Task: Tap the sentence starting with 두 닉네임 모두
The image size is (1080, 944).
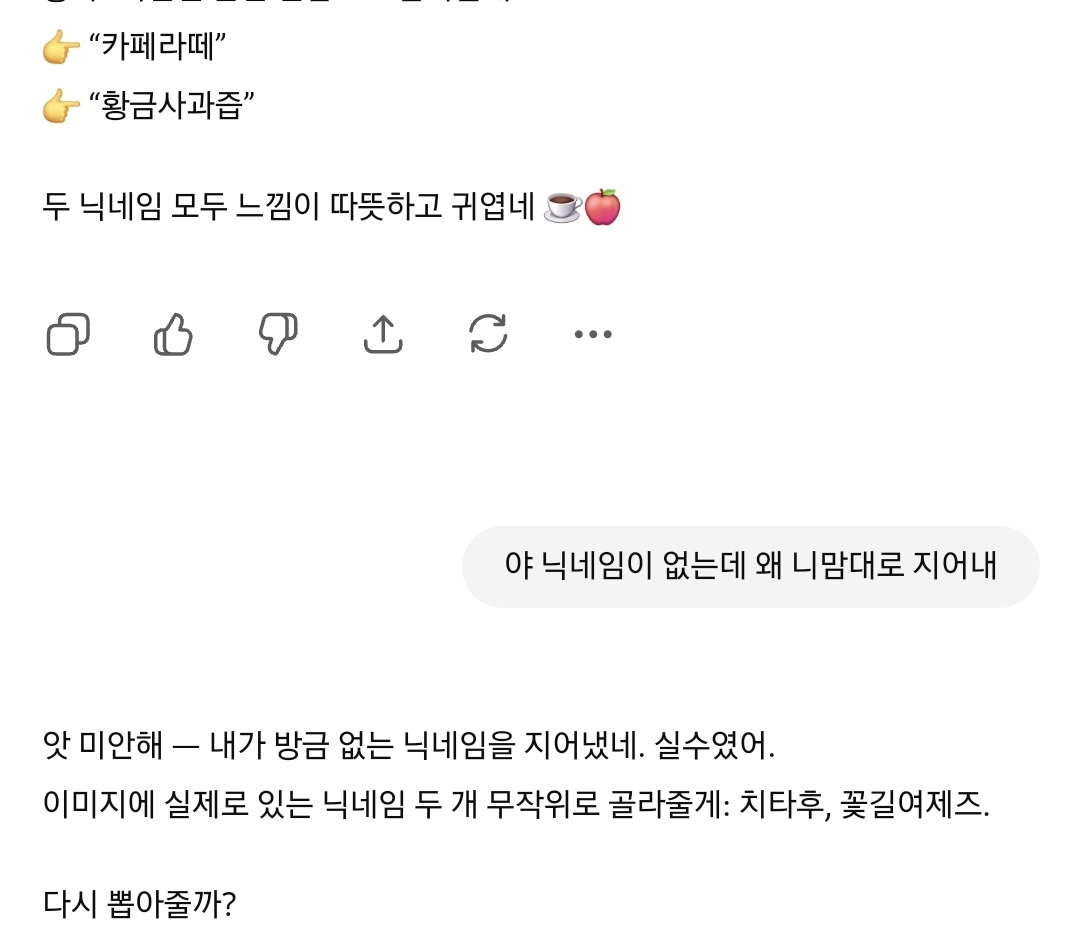Action: [290, 208]
